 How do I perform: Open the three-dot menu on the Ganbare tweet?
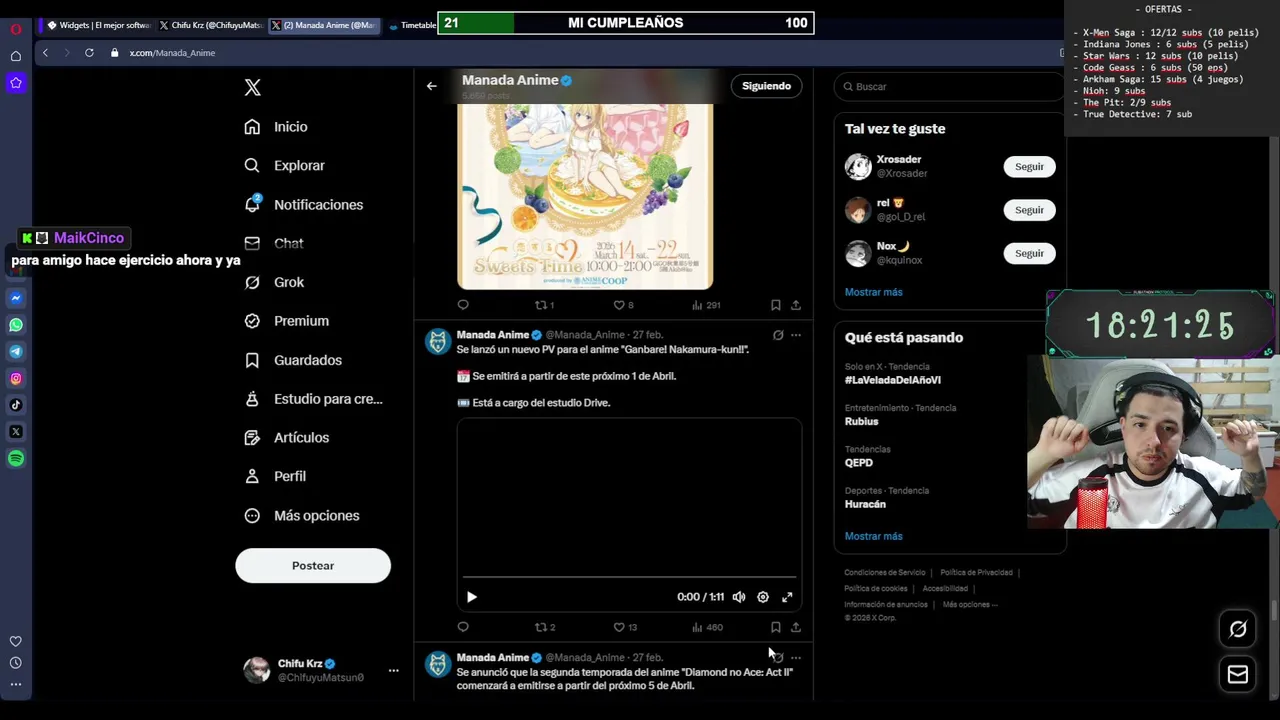796,335
